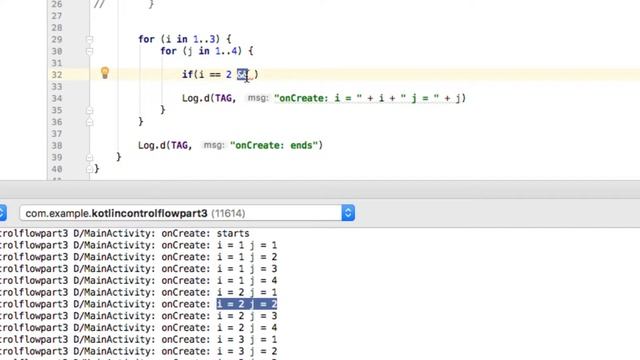
Task: Click the logcat line 'i = 2 j = 4'
Action: pos(139,328)
